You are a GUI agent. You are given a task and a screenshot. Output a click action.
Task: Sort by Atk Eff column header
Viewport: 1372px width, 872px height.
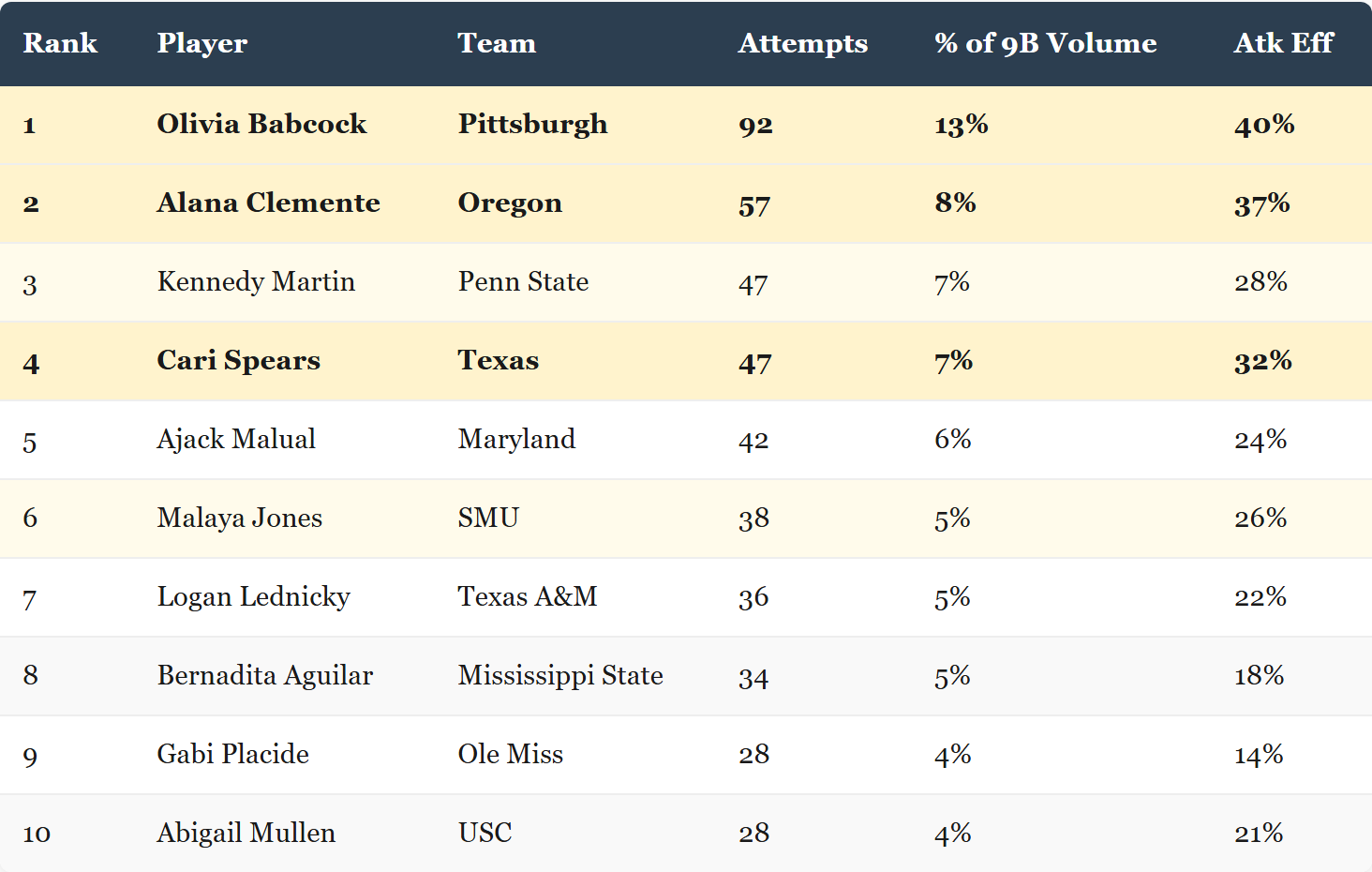1283,43
